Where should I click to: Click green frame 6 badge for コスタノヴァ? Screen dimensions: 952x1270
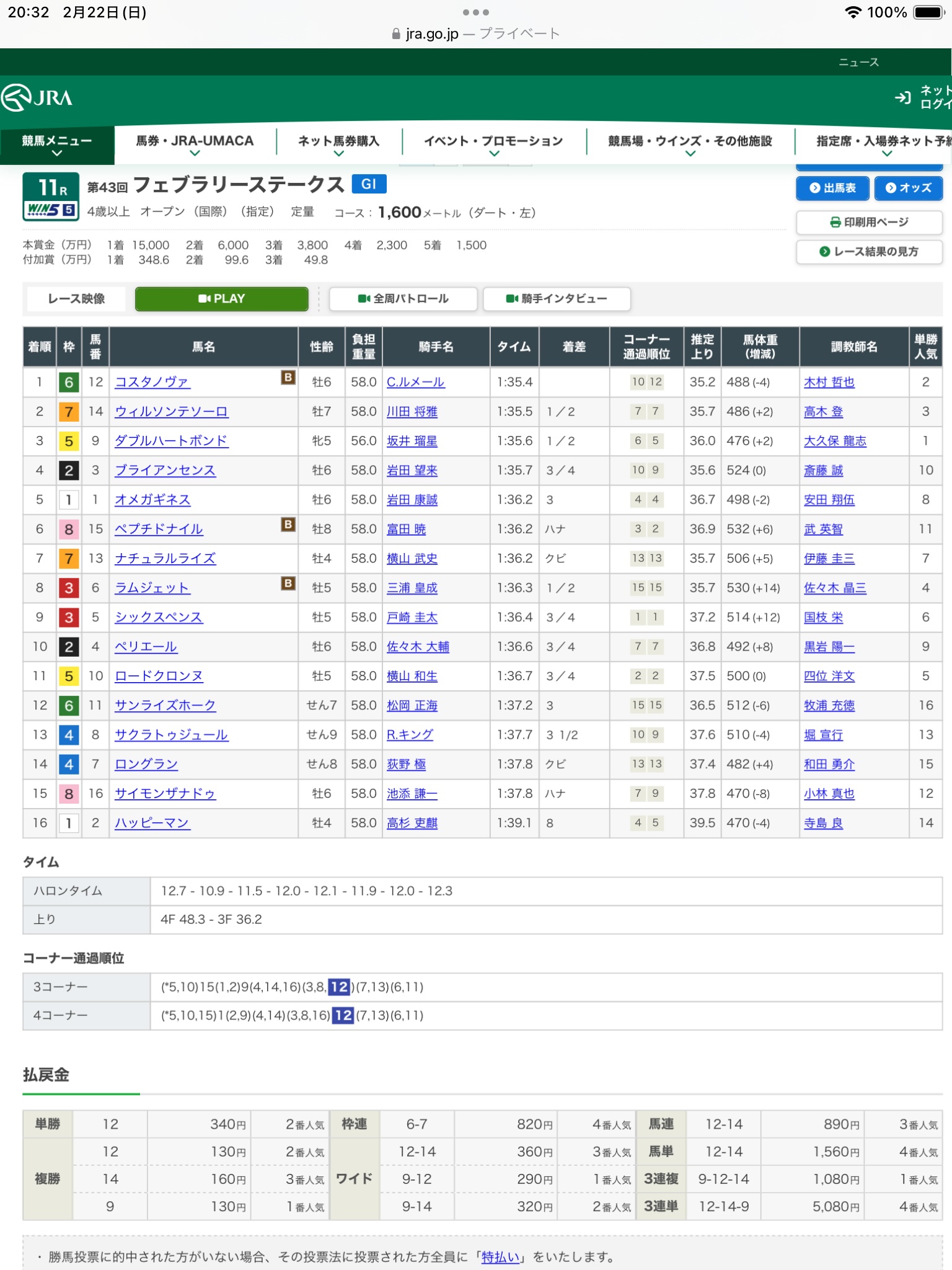pyautogui.click(x=69, y=382)
